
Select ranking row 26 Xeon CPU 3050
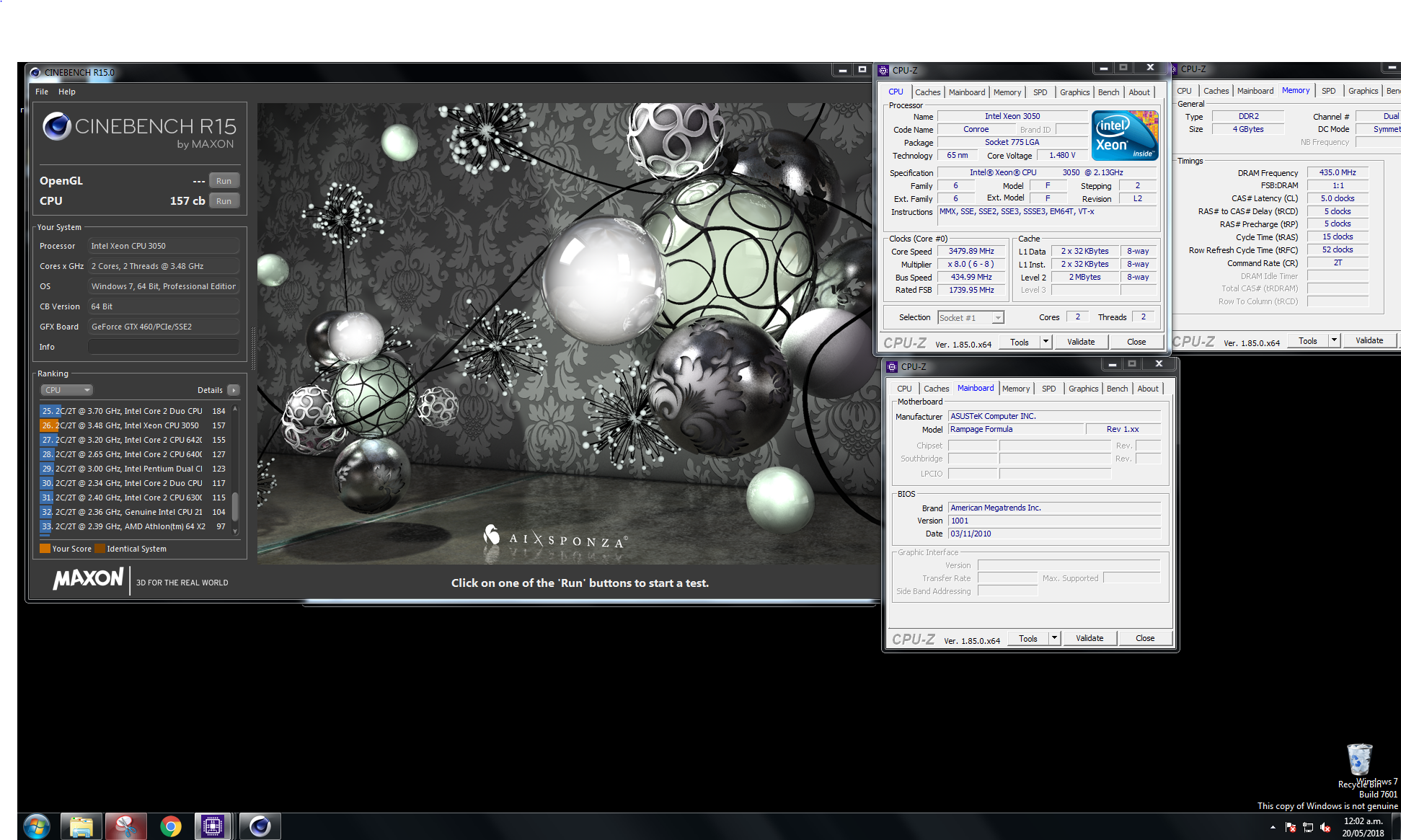click(133, 425)
